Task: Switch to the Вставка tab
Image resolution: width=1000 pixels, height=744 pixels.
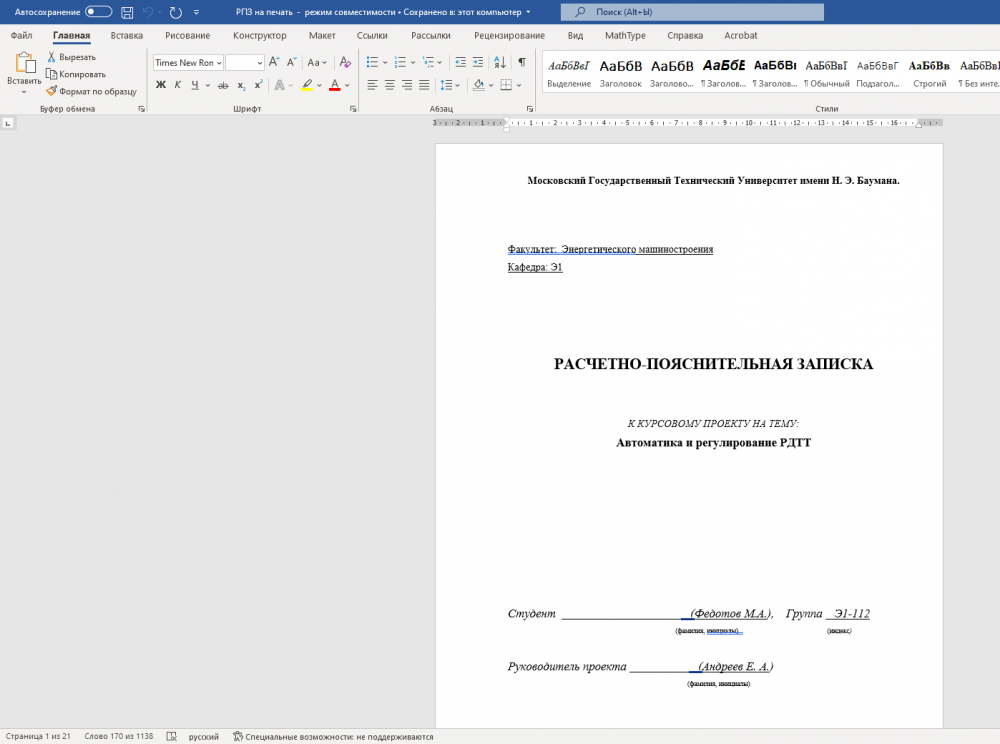Action: 127,35
